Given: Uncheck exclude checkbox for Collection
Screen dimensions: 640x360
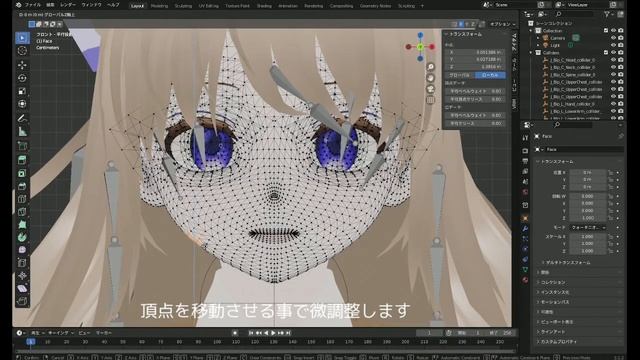Looking at the screenshot, I should tap(606, 31).
